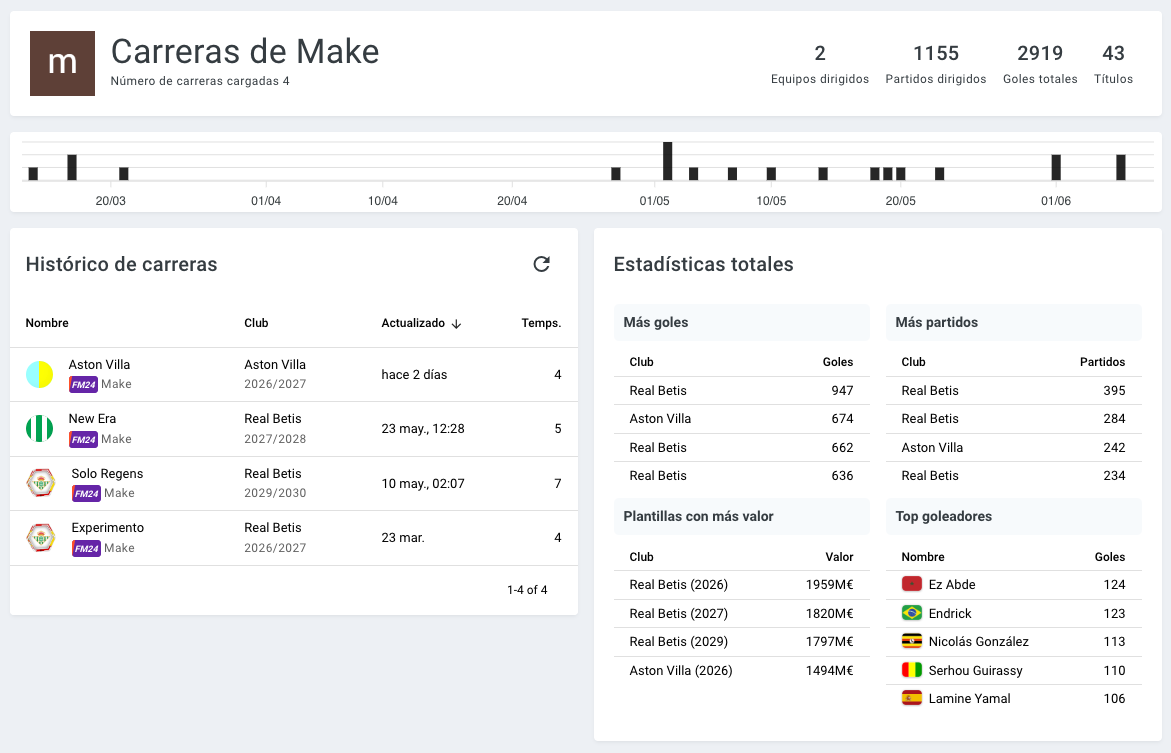Screen dimensions: 1171x753
Task: Click the player name "Lamine Yamal"
Action: pyautogui.click(x=969, y=698)
